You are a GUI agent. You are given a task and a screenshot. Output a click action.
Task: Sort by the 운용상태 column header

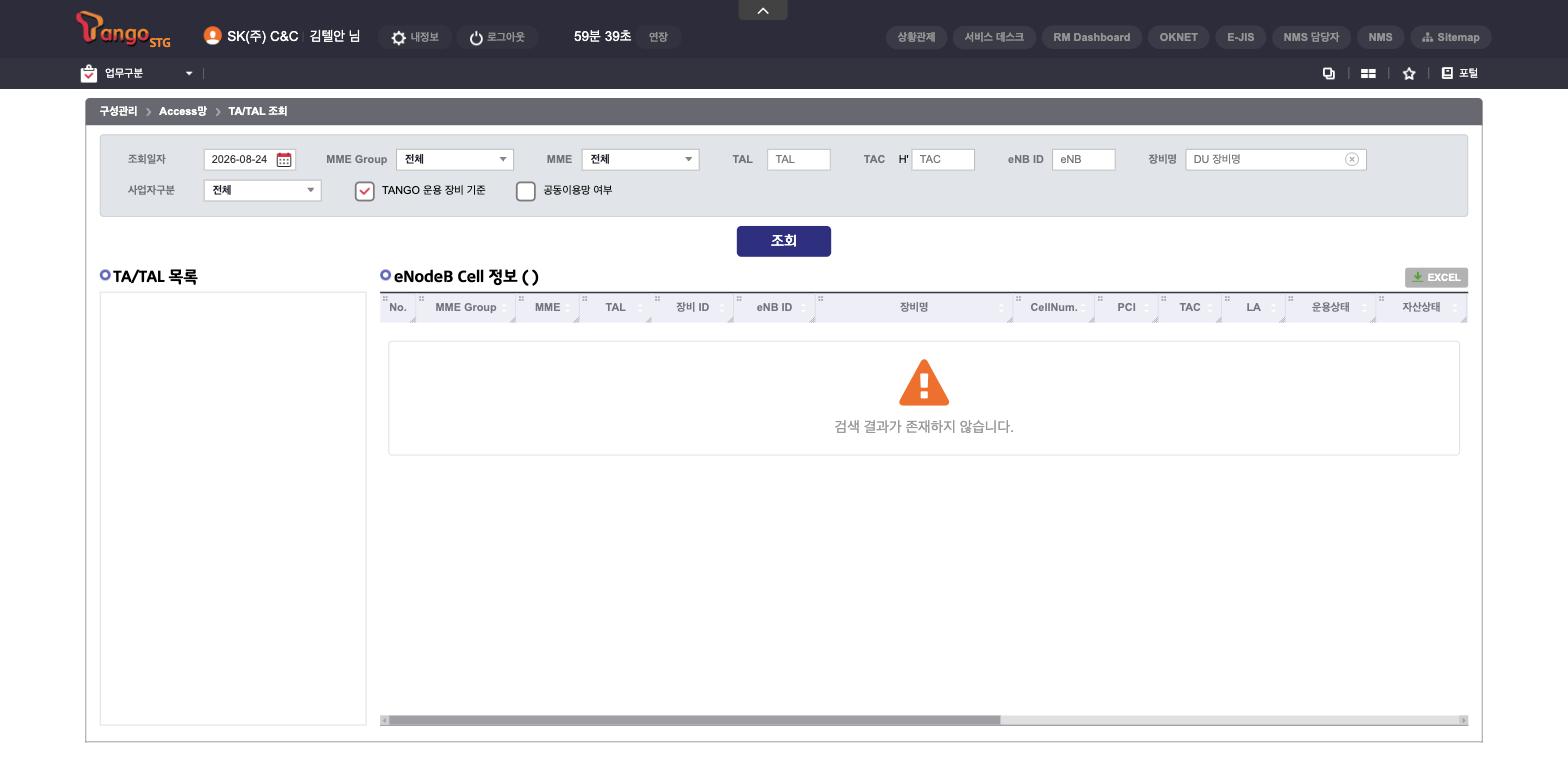tap(1330, 307)
